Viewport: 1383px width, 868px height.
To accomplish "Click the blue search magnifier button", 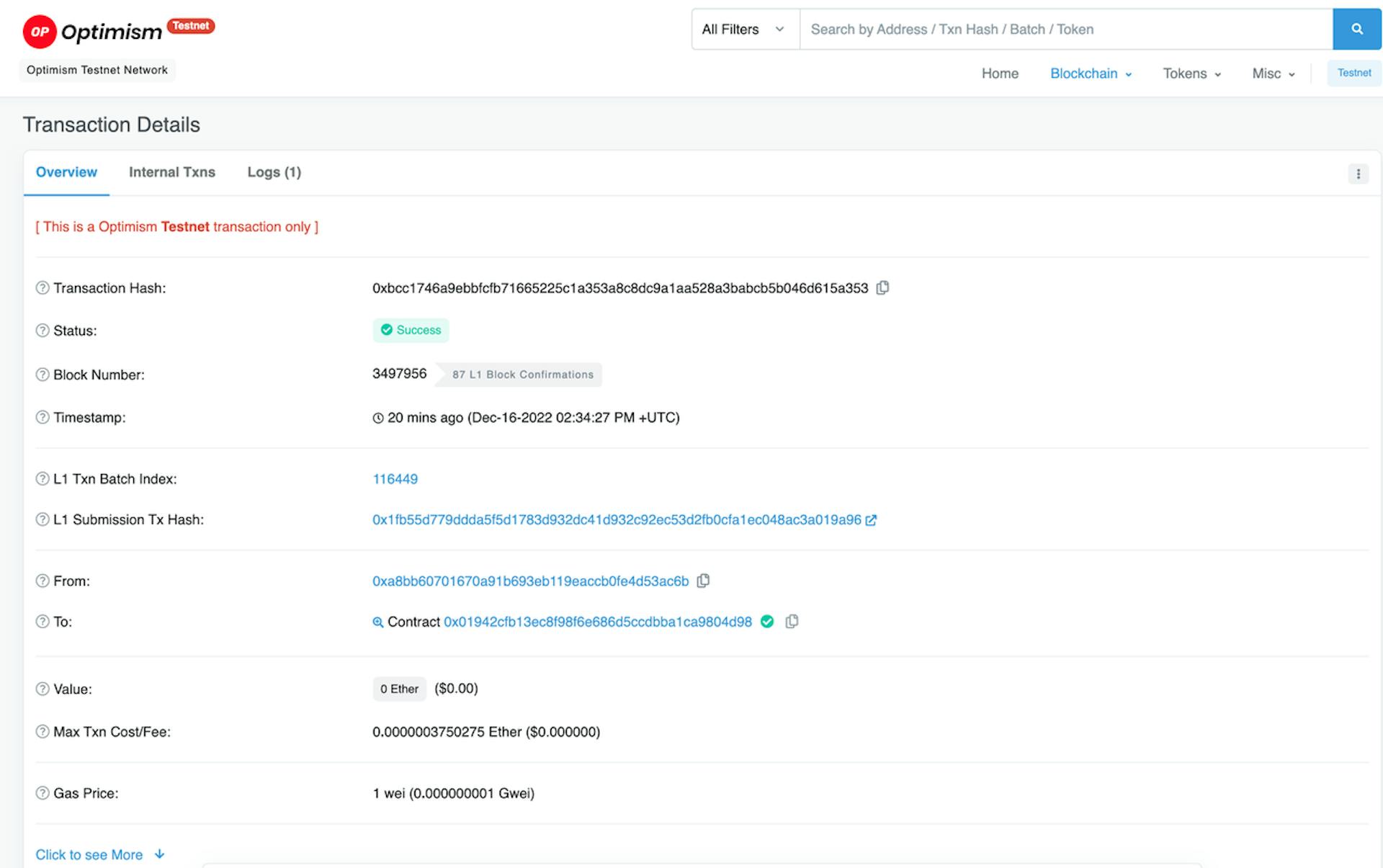I will (1356, 30).
